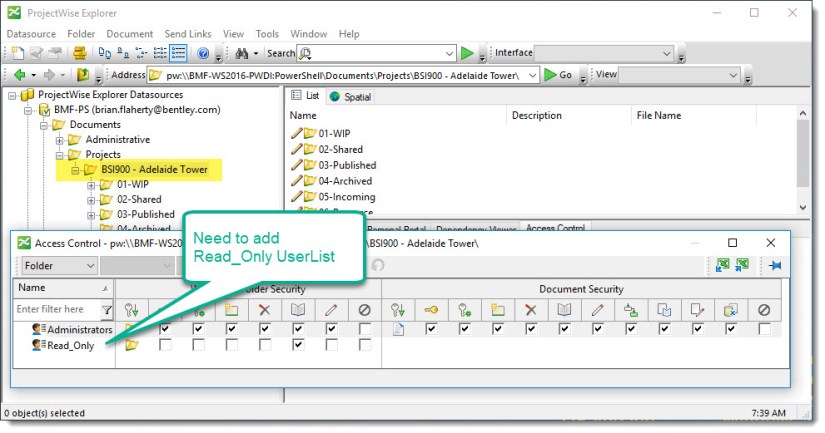Click Folder Security Write pencil icon
The width and height of the screenshot is (825, 433).
[x=331, y=310]
